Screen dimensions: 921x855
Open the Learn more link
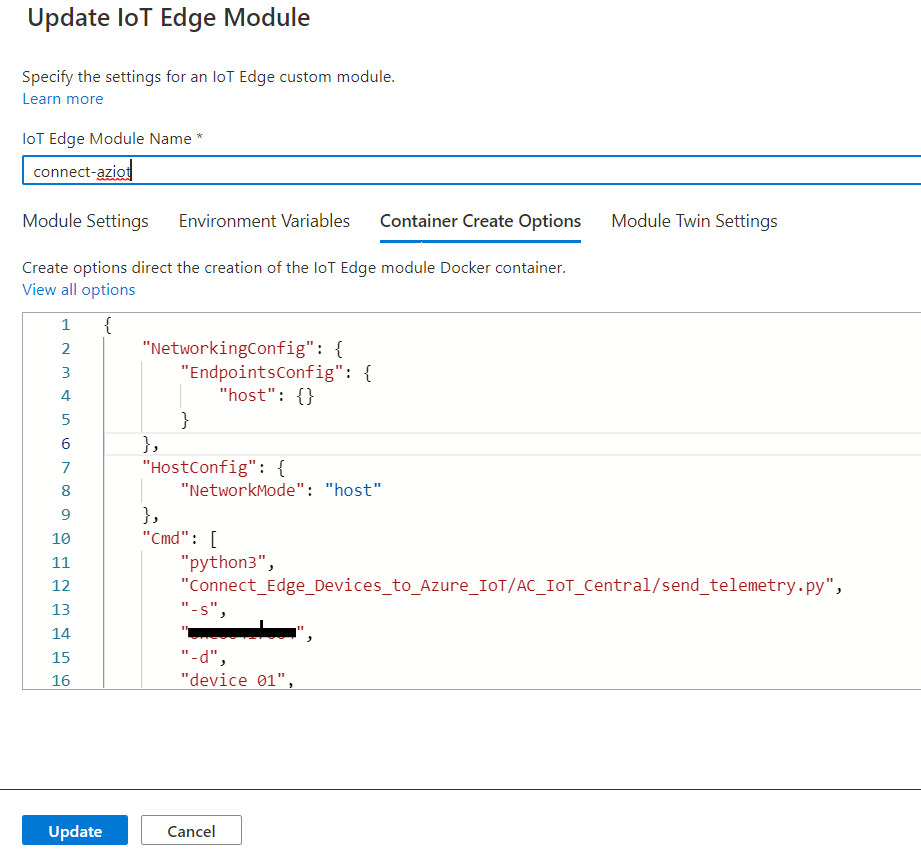62,99
